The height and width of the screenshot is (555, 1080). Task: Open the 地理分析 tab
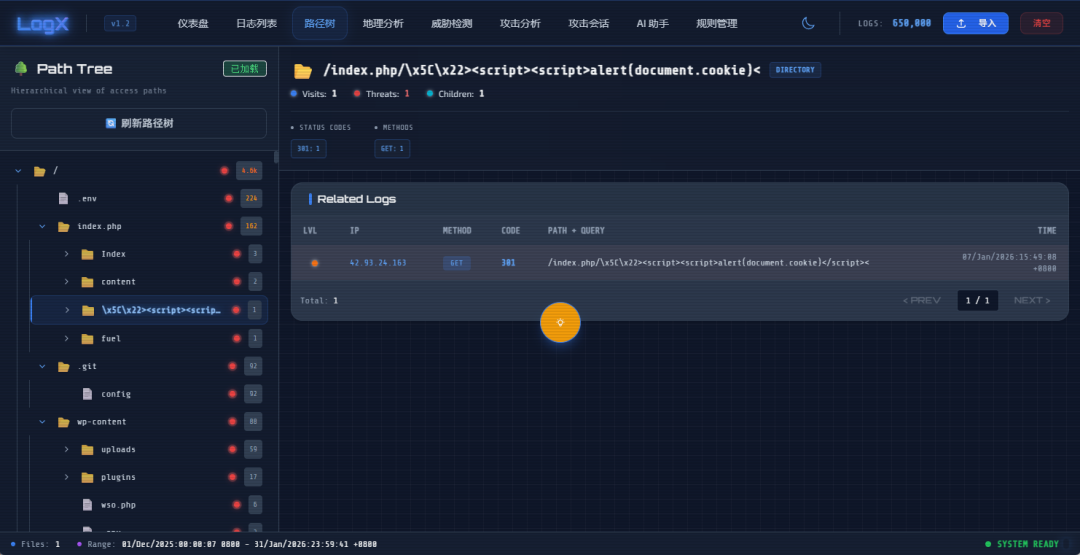[383, 23]
